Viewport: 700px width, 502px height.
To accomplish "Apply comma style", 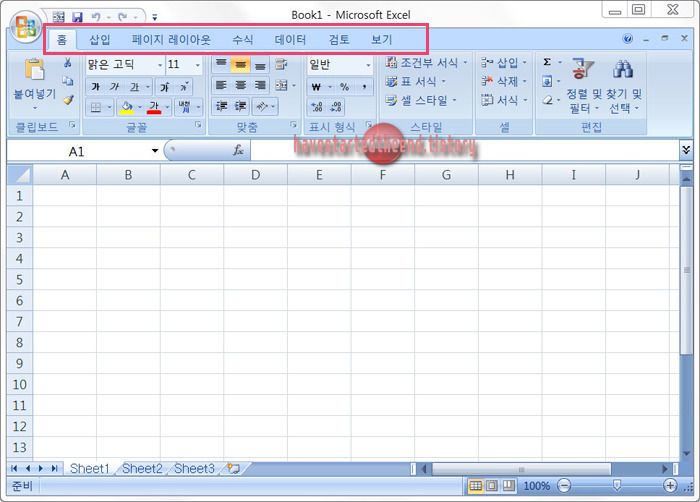I will tap(364, 87).
